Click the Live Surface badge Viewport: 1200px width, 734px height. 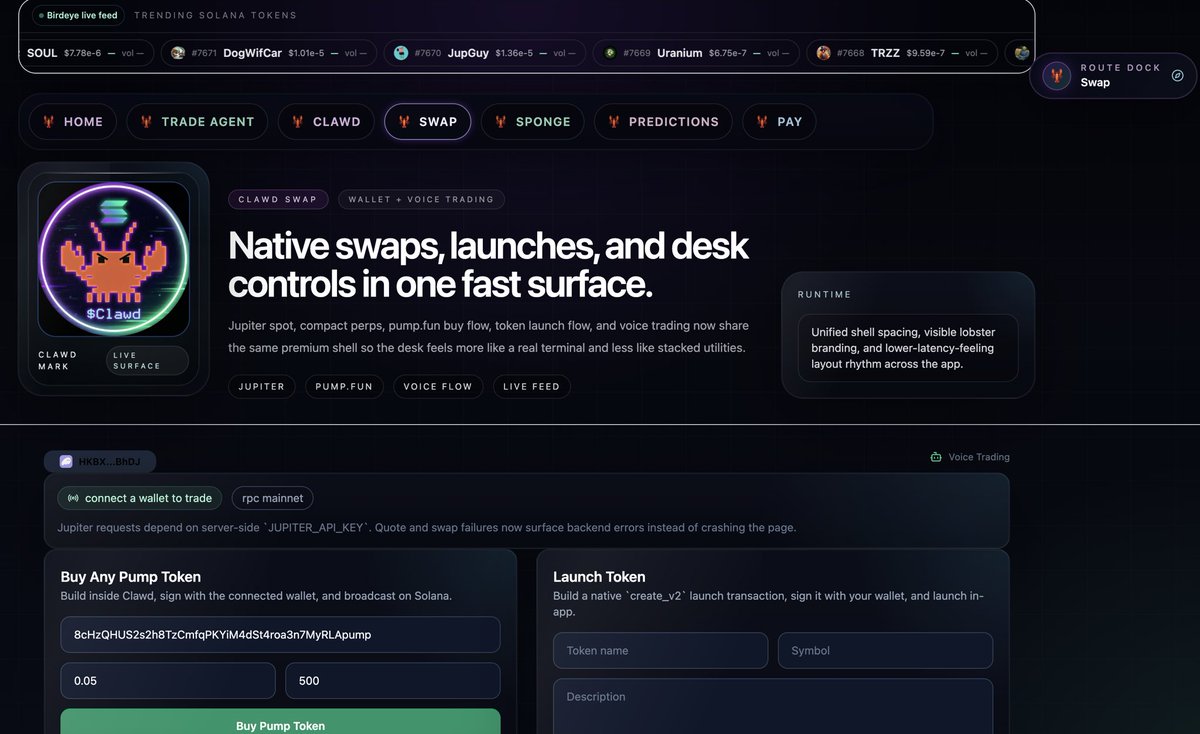coord(147,361)
